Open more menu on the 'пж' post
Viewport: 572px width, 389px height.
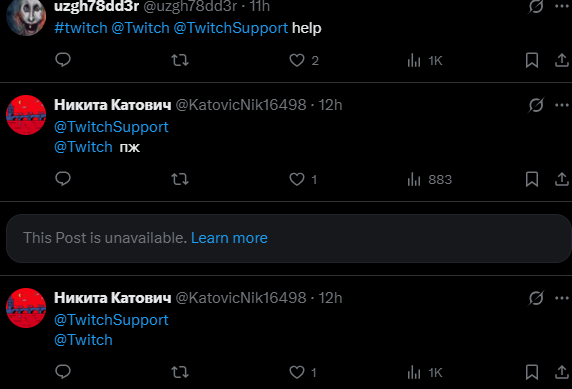[x=562, y=105]
